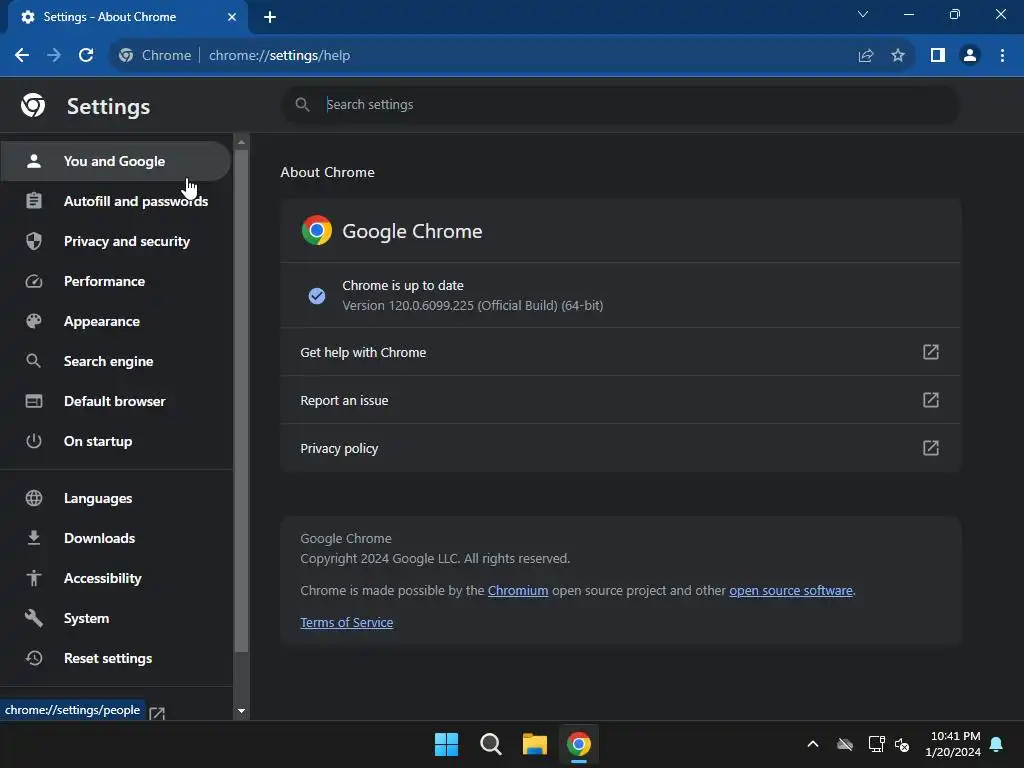The image size is (1024, 768).
Task: Click the Languages globe icon
Action: click(x=34, y=498)
